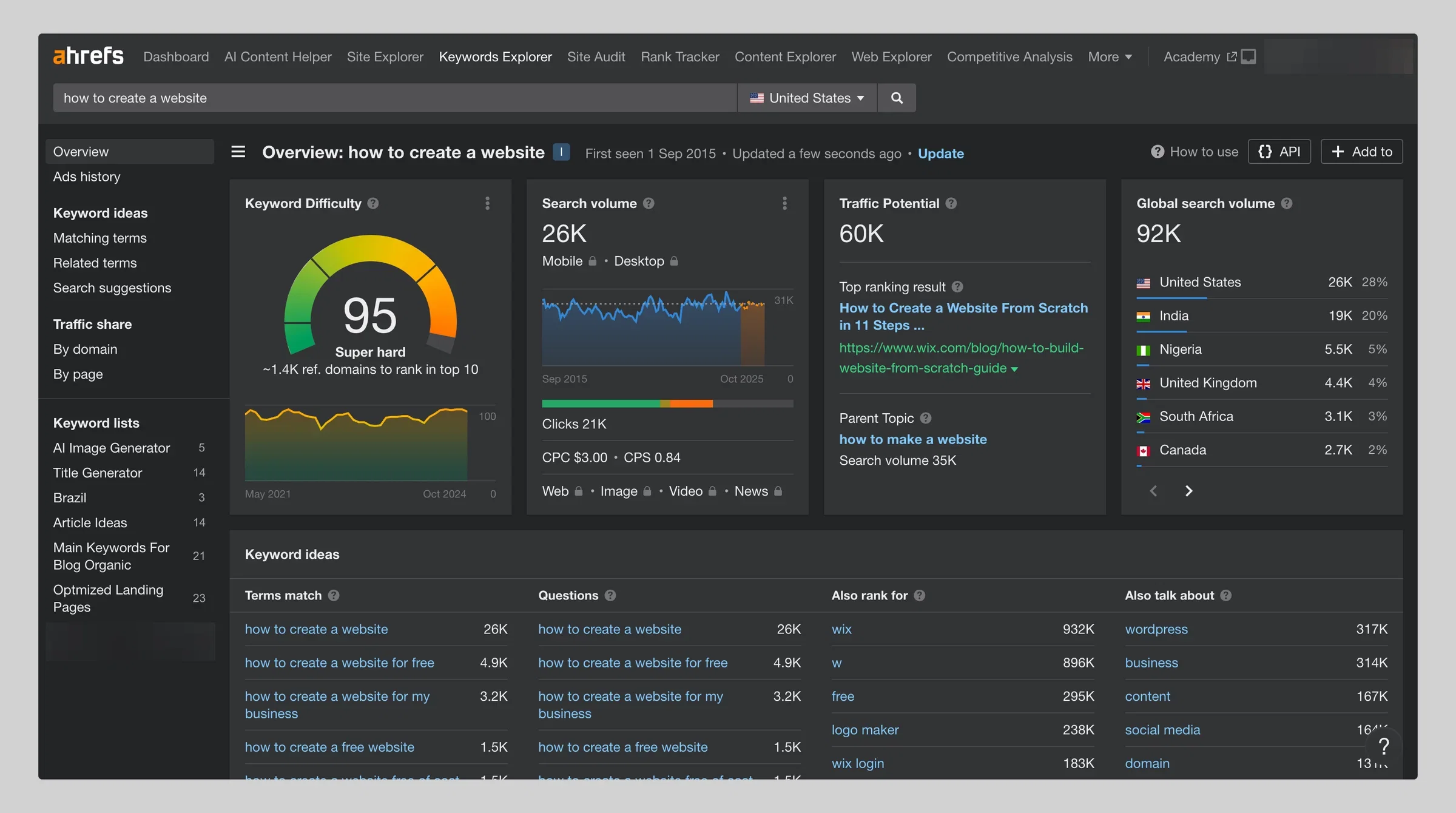This screenshot has height=813, width=1456.
Task: Go to next page of countries list
Action: 1188,491
